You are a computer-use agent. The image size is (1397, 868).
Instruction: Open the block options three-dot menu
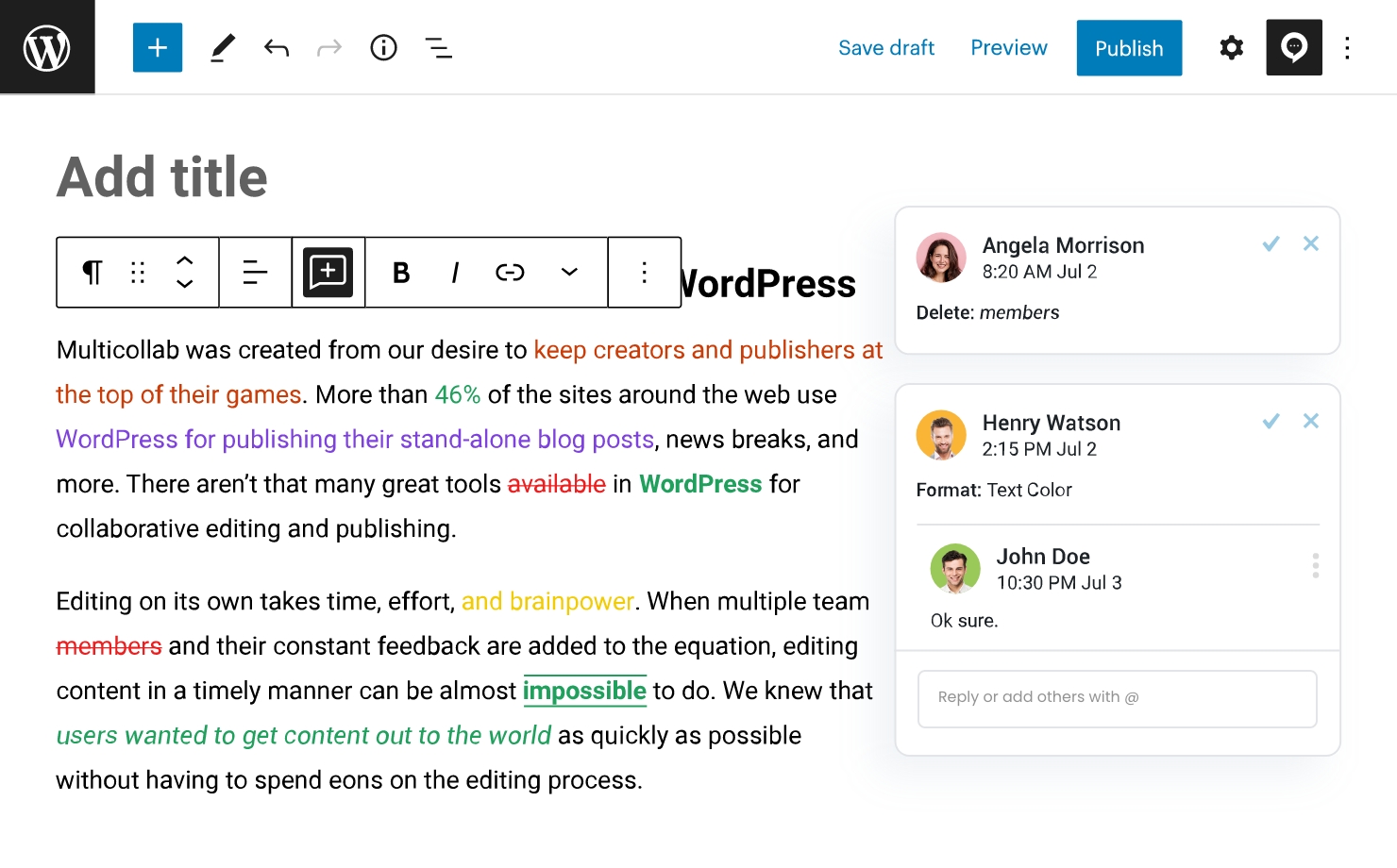pos(645,273)
